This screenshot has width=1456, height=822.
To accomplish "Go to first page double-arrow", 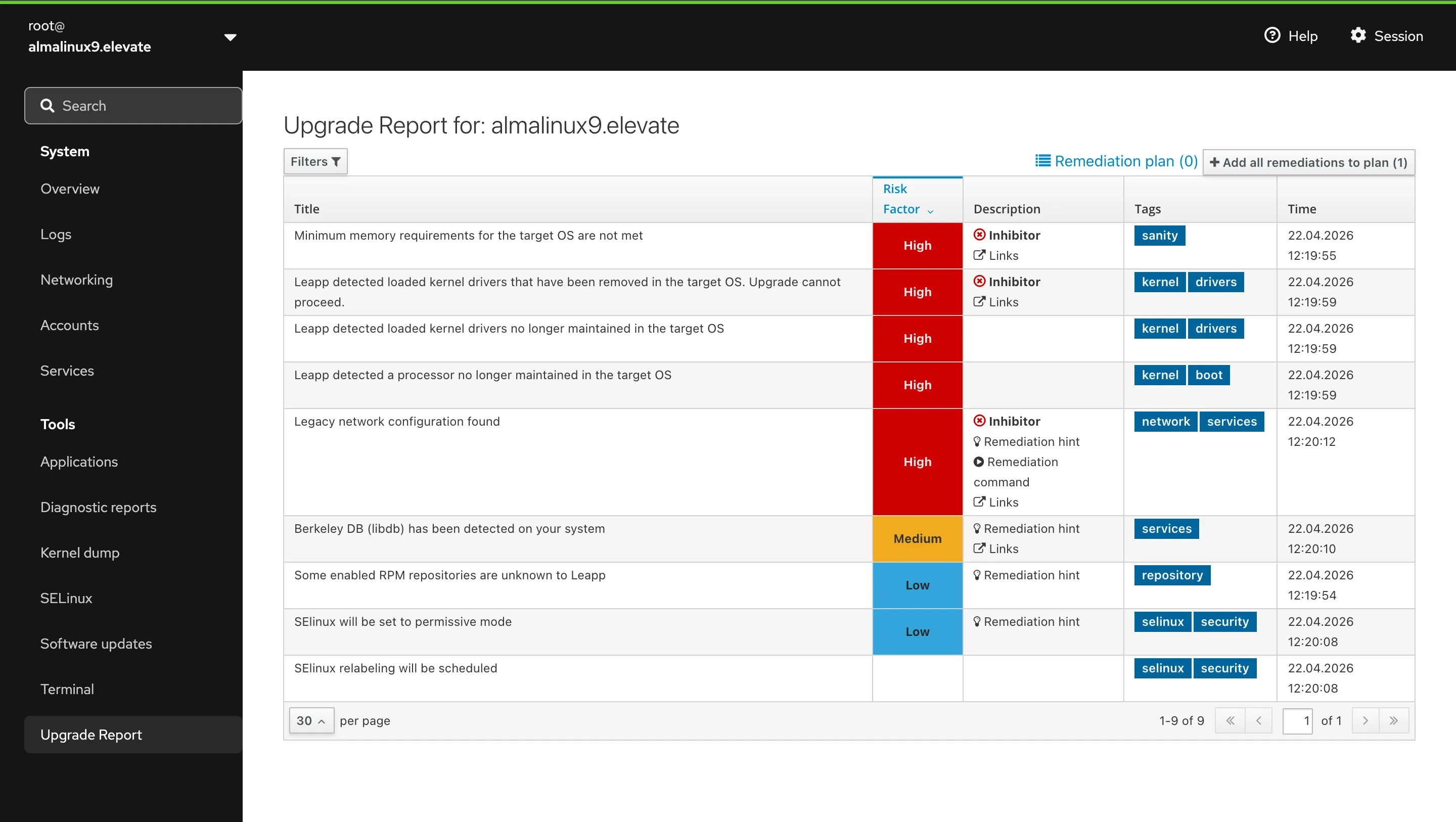I will [x=1230, y=720].
